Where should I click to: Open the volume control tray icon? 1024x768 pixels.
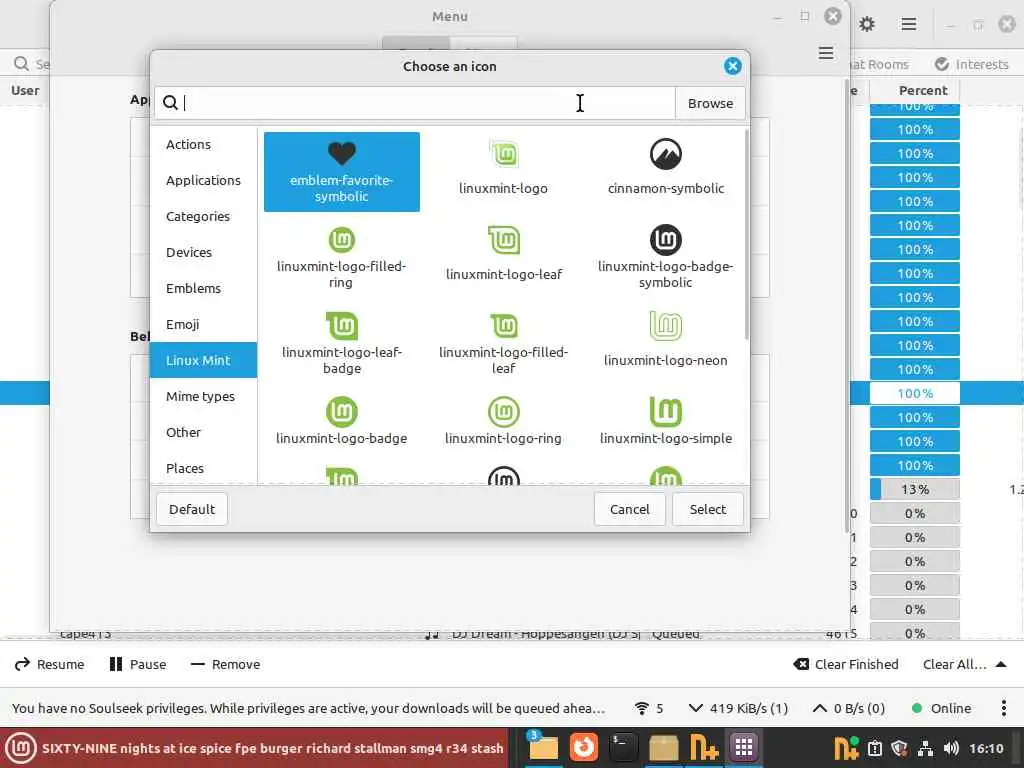(x=951, y=748)
